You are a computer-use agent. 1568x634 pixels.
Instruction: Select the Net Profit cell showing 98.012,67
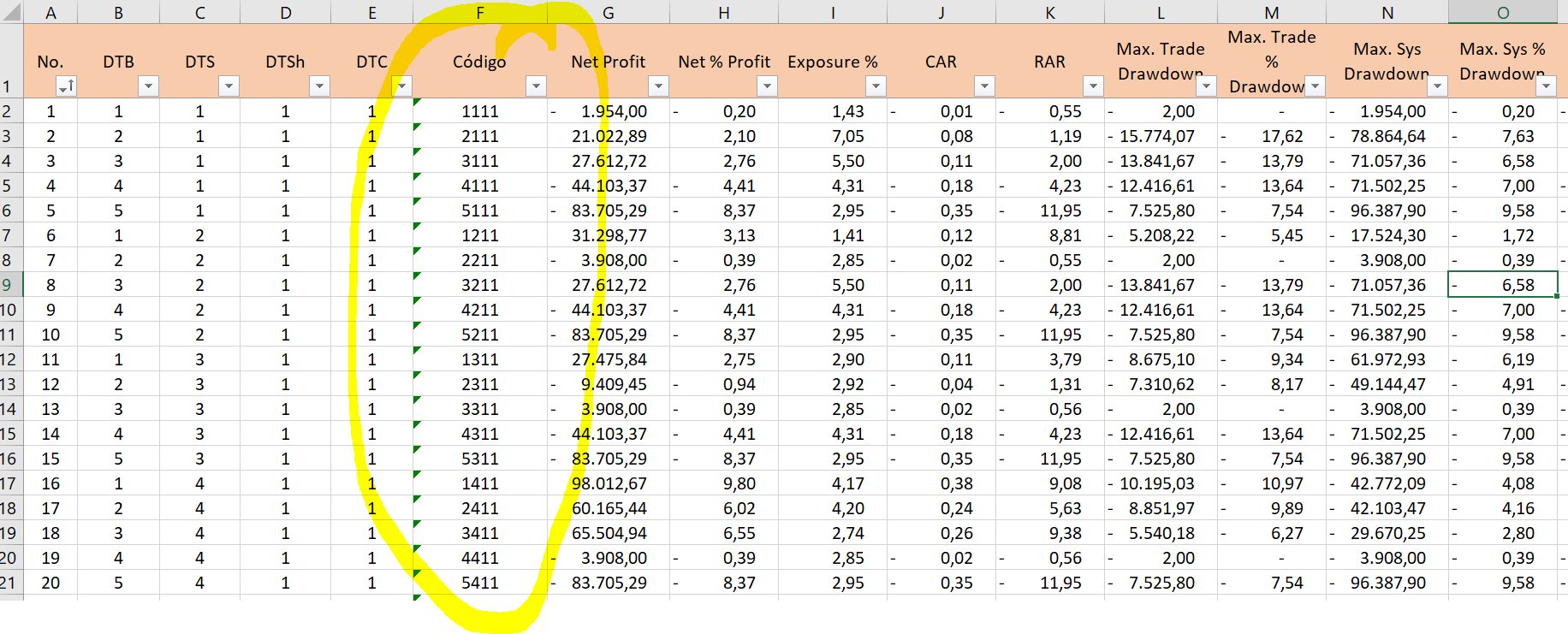coord(609,483)
